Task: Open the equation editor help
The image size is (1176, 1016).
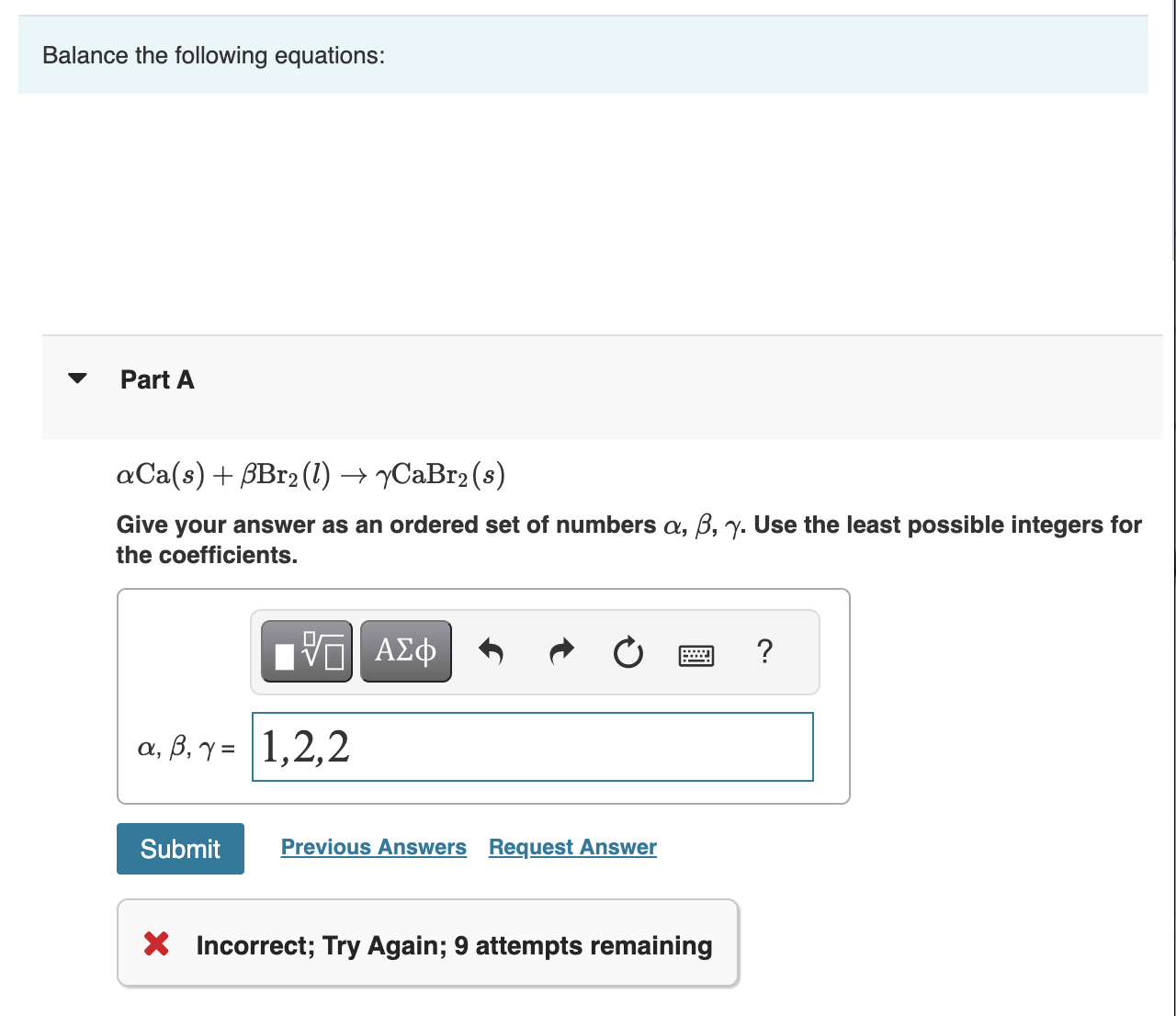Action: pos(764,652)
